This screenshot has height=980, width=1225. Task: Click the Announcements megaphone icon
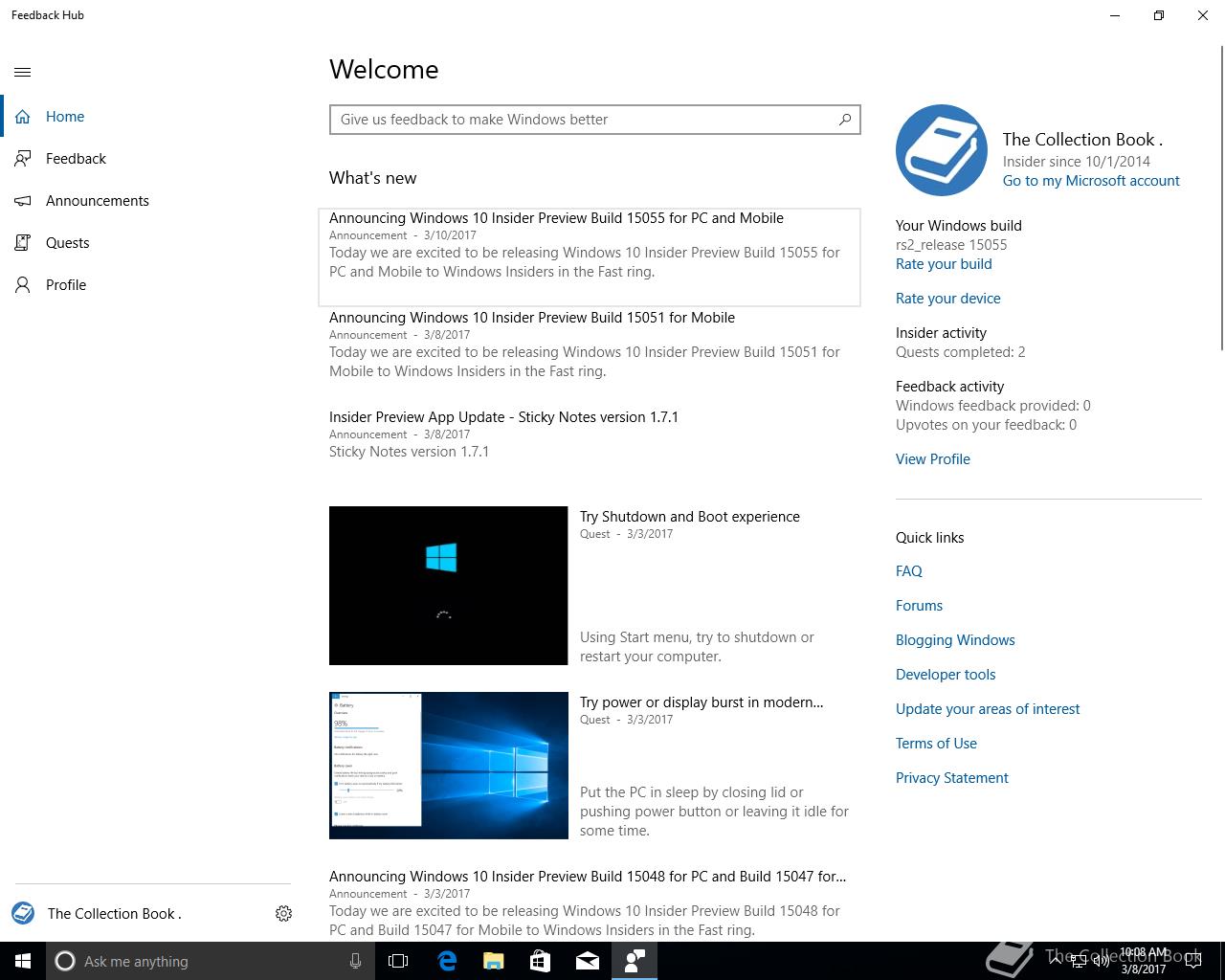pyautogui.click(x=23, y=201)
